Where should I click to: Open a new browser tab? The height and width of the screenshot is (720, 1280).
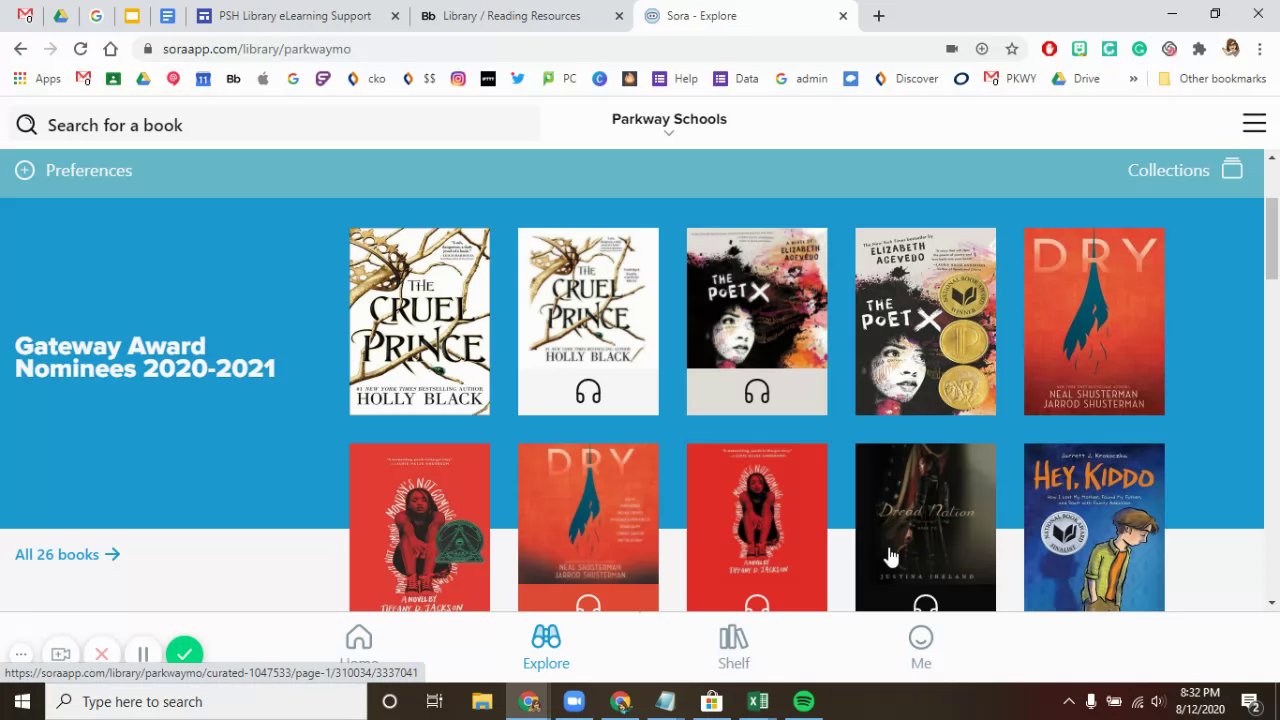878,16
